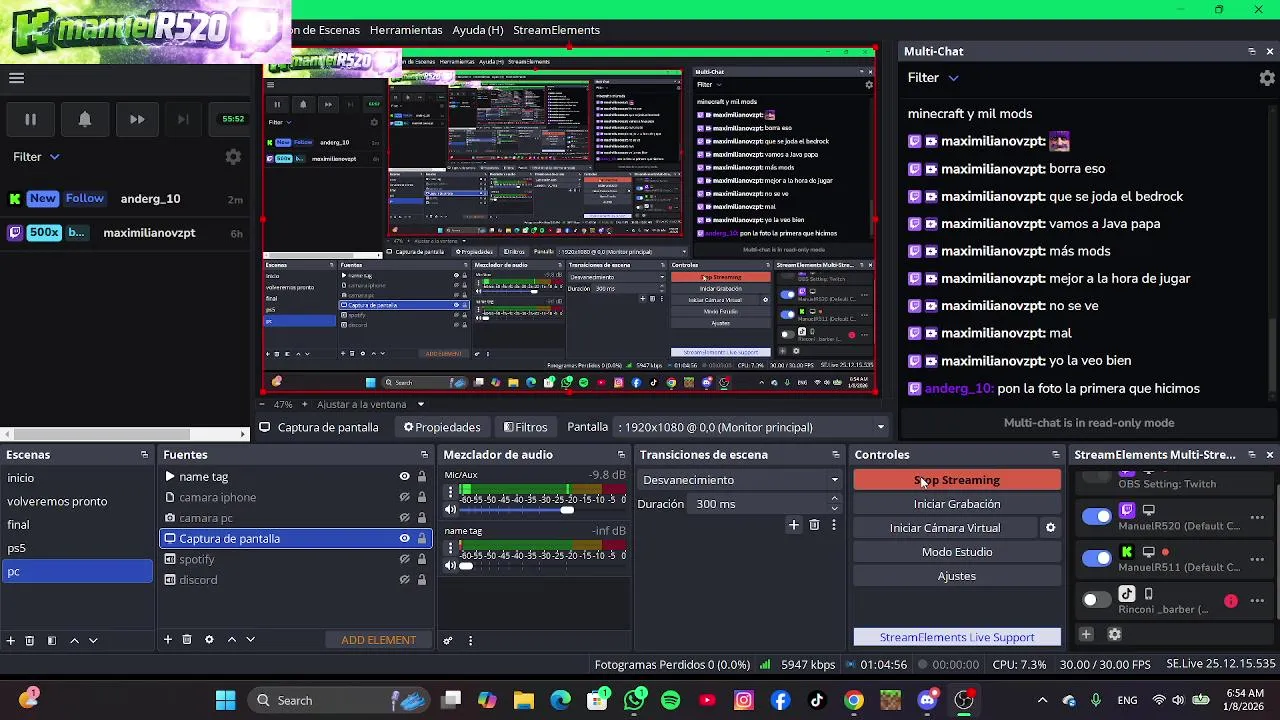Show the spotify source
Screen dimensions: 1280x720
[404, 559]
